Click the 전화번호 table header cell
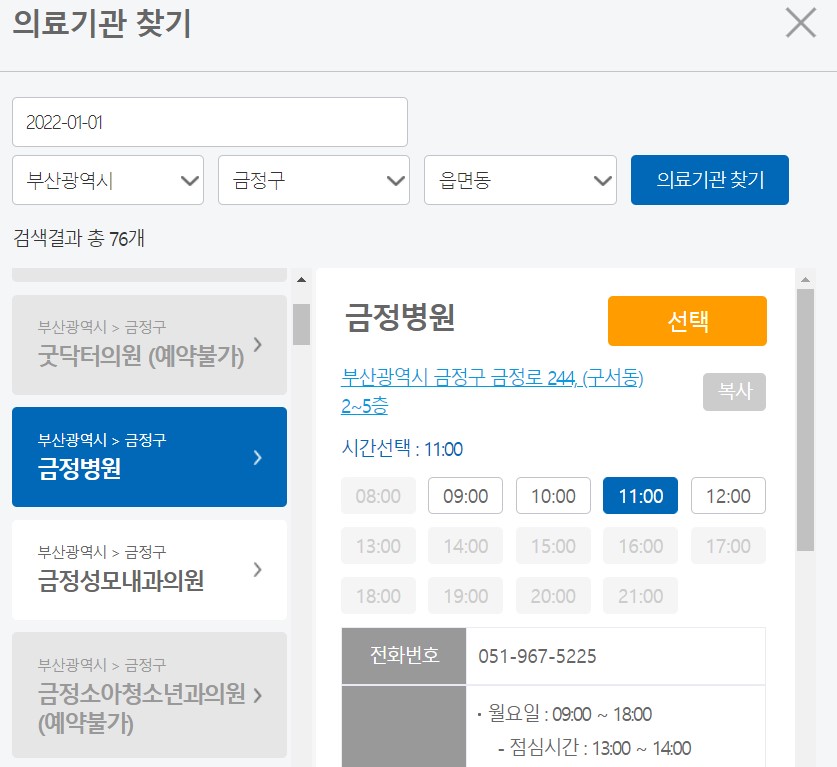Image resolution: width=837 pixels, height=767 pixels. coord(404,656)
